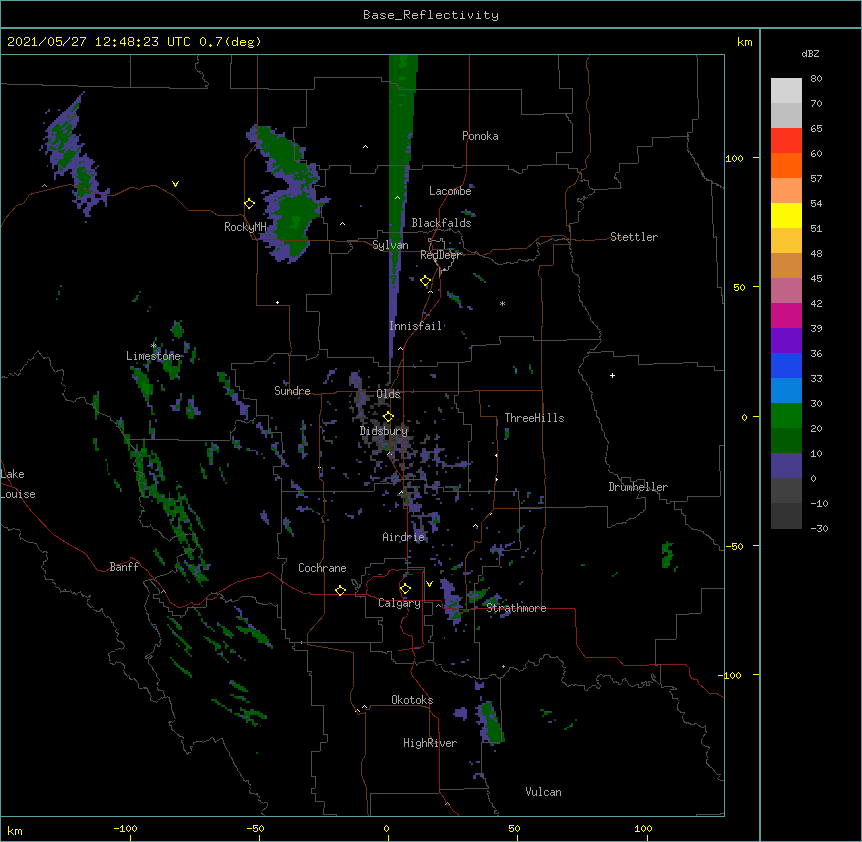Viewport: 862px width, 842px height.
Task: Select the RockyMH label
Action: point(245,227)
